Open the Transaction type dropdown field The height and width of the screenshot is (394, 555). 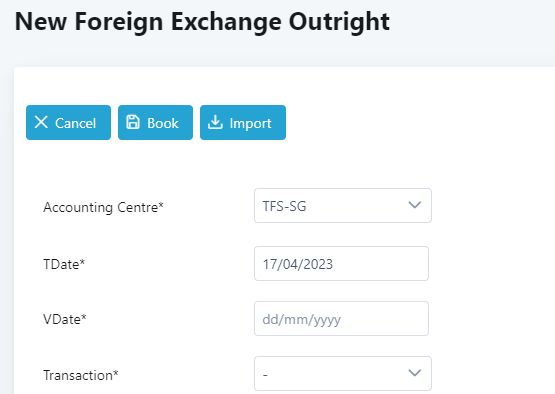343,373
